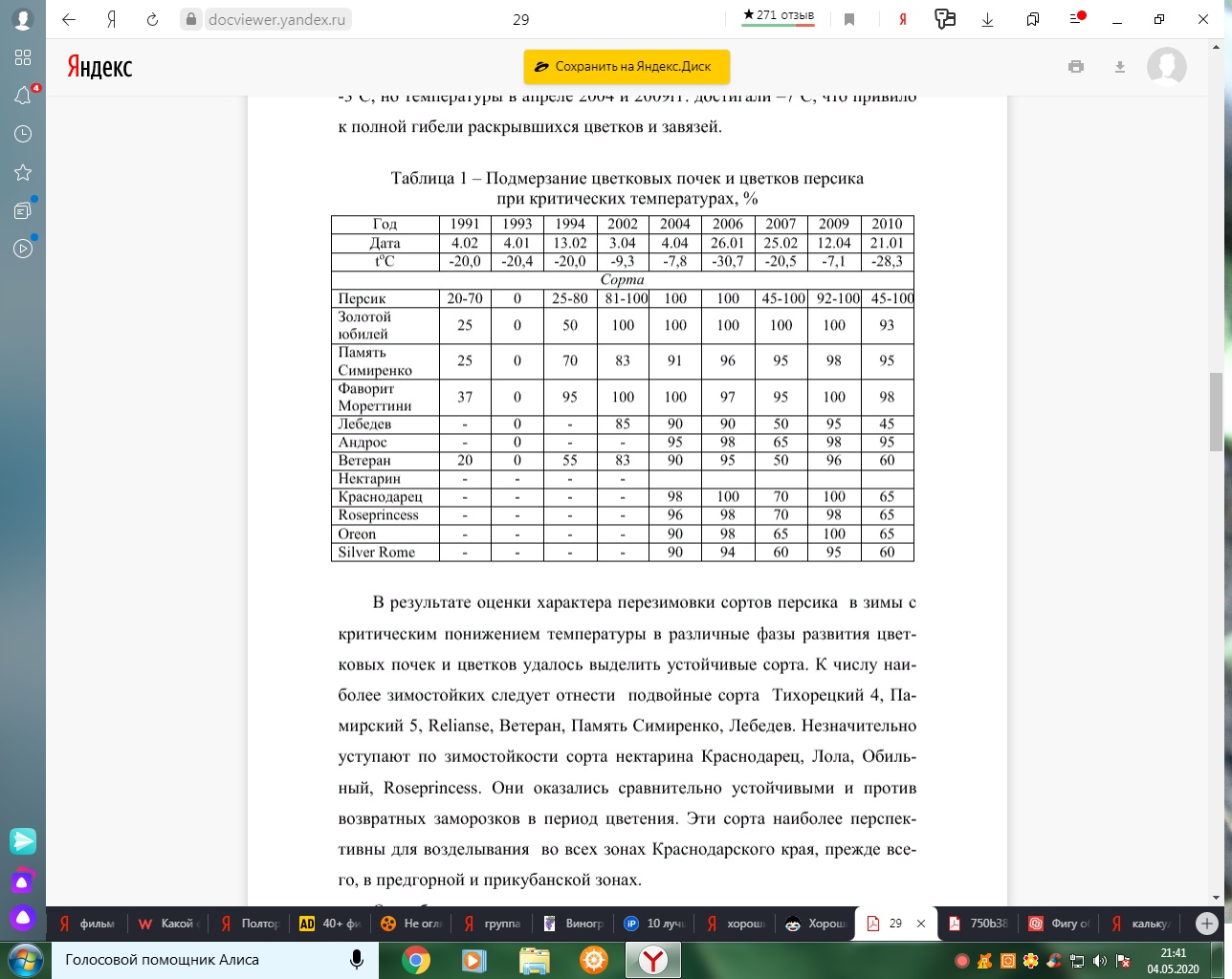The height and width of the screenshot is (979, 1232).
Task: Click the Сорта header row in table
Action: tap(623, 280)
